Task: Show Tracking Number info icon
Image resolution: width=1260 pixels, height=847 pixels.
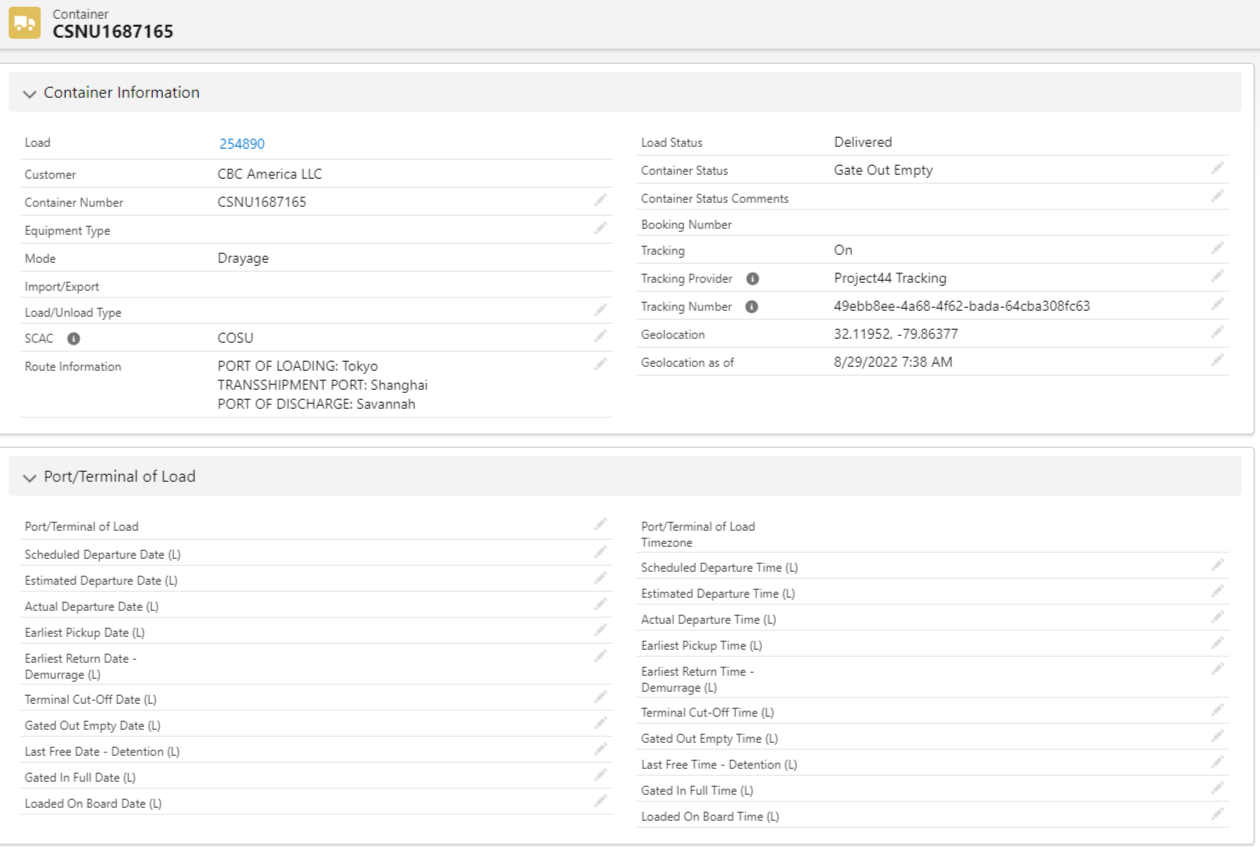Action: (x=751, y=307)
